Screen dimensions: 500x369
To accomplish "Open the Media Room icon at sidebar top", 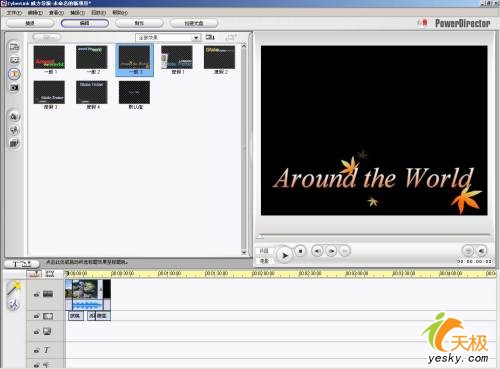I will tap(14, 47).
